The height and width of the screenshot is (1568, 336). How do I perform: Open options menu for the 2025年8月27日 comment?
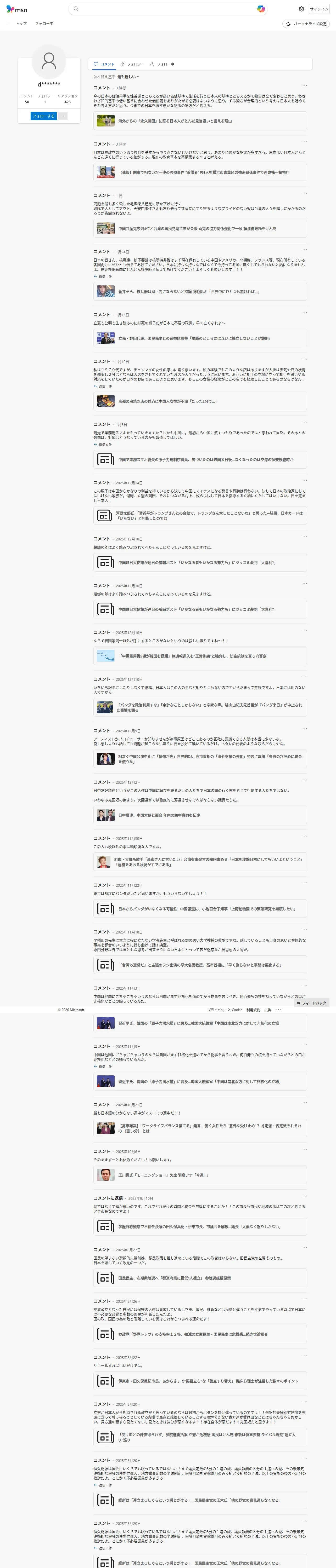(x=304, y=1247)
